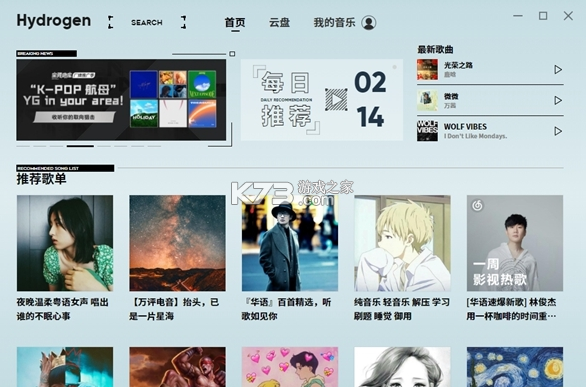Open the 万评电音 starry sky playlist cover
Viewport: 586px width, 387px height.
pyautogui.click(x=178, y=243)
